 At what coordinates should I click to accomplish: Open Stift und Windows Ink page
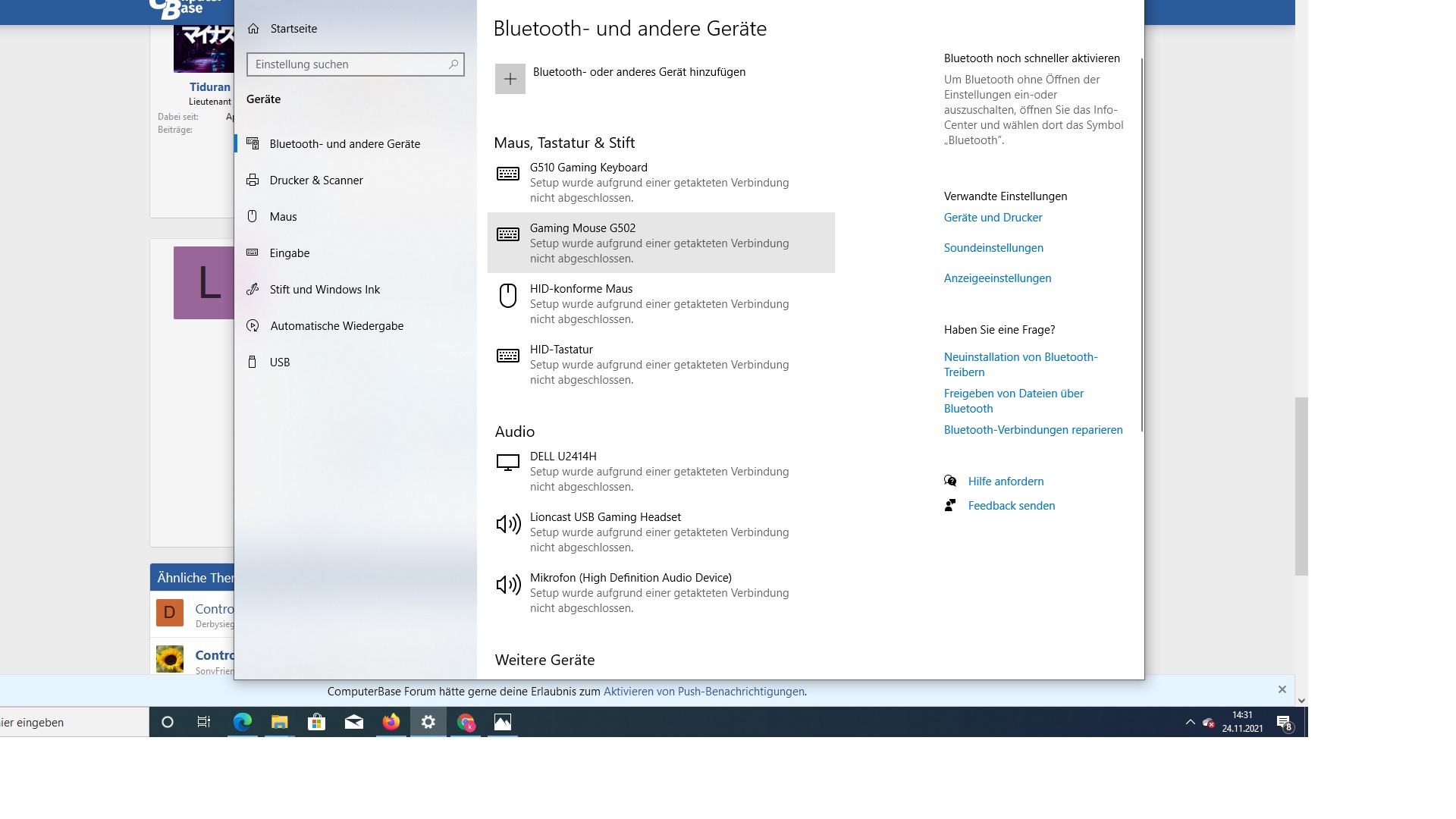pyautogui.click(x=325, y=290)
